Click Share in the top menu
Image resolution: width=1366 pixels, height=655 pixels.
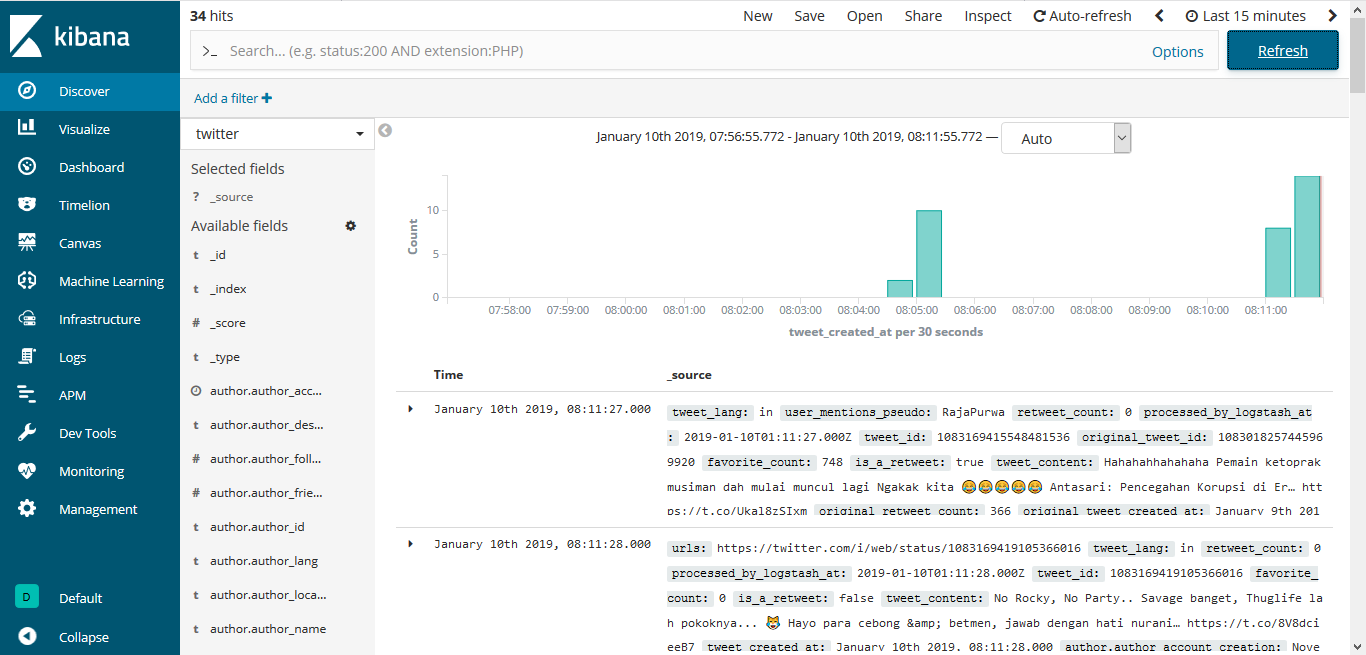tap(923, 16)
